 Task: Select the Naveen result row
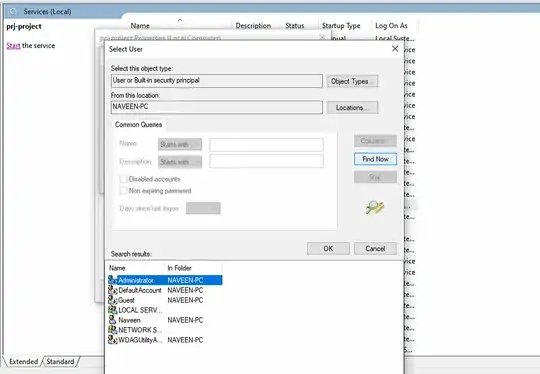165,320
